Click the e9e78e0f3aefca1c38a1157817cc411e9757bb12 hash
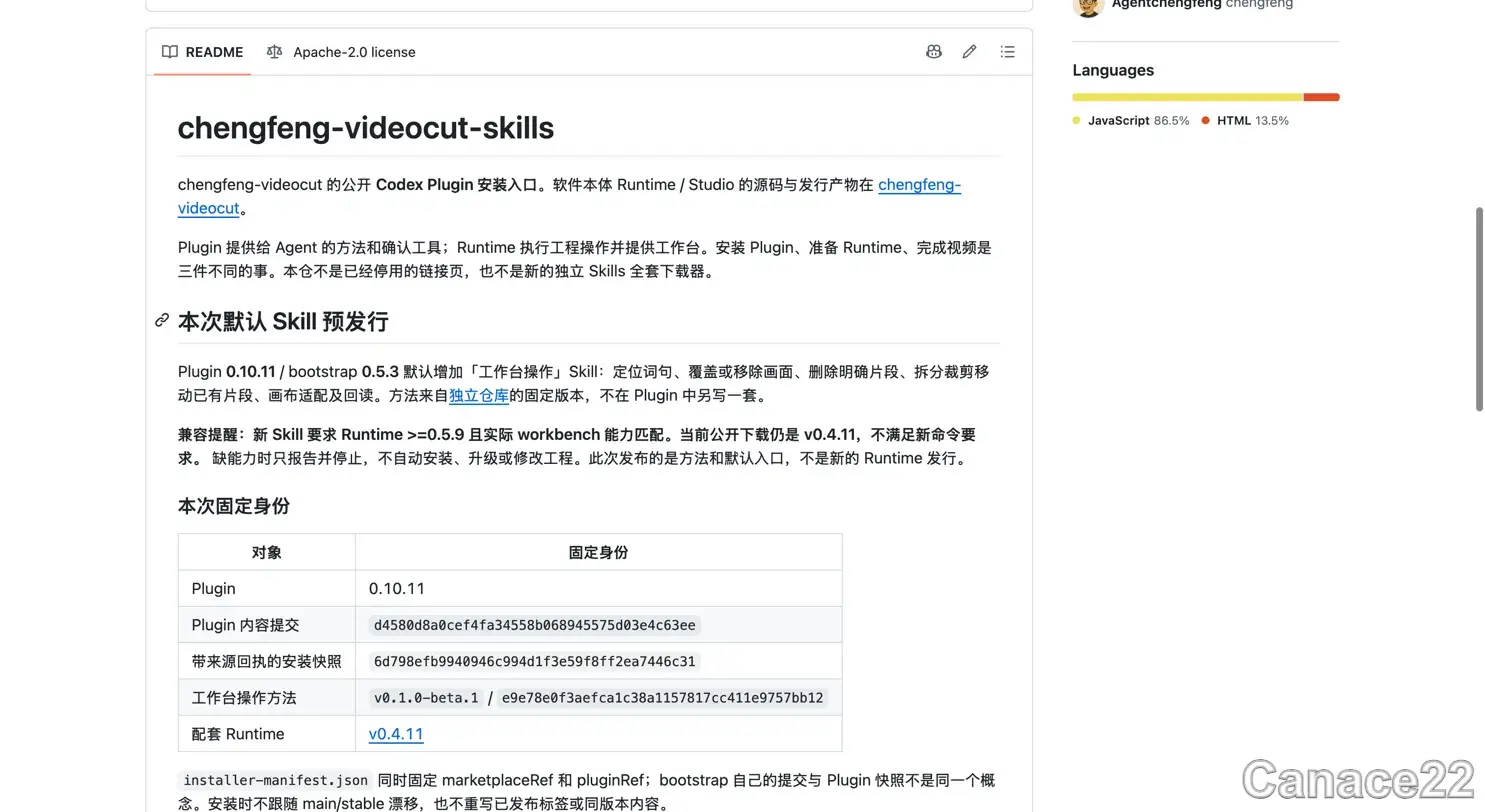This screenshot has width=1485, height=812. [x=662, y=697]
